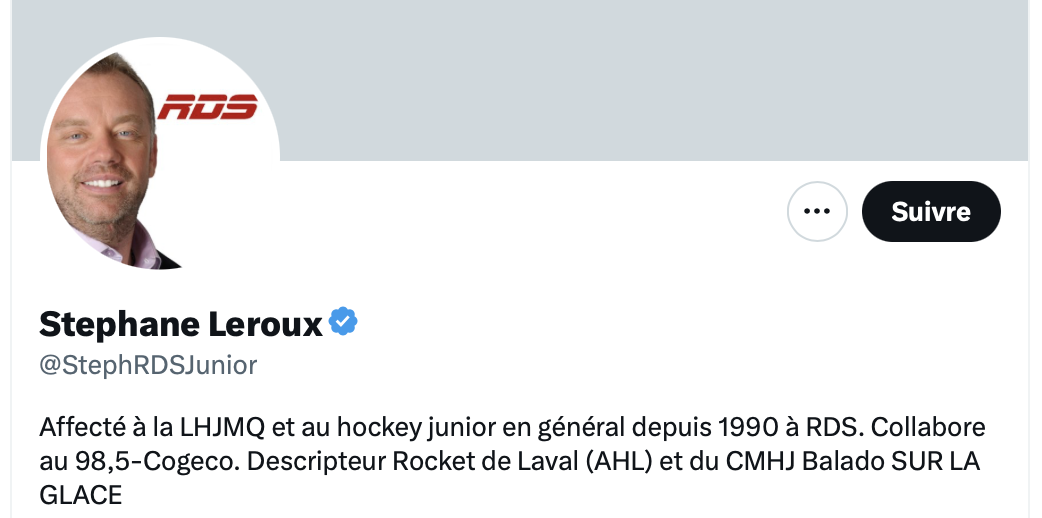
Task: Click the @StephRDSJunior handle
Action: (148, 365)
